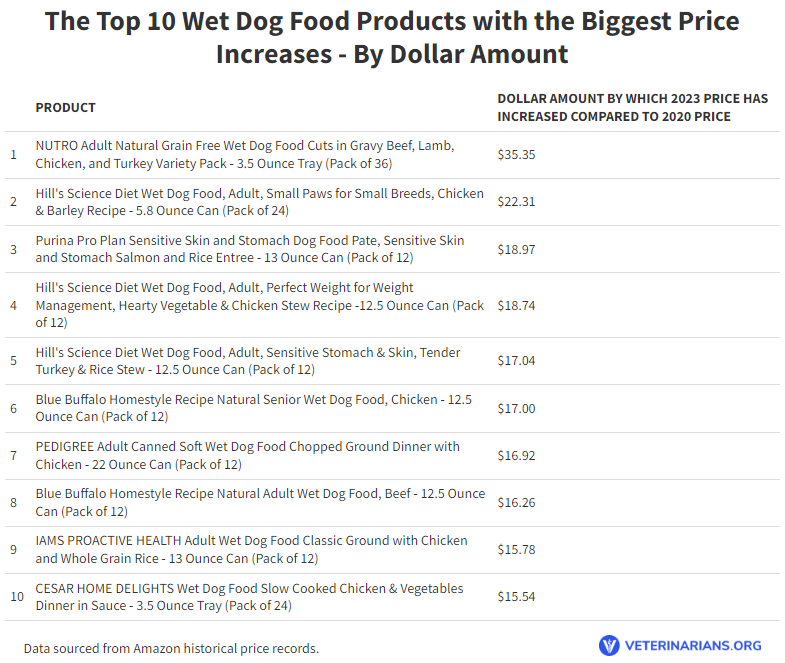Click the $22.31 price increase
Viewport: 785px width, 663px height.
pos(516,202)
